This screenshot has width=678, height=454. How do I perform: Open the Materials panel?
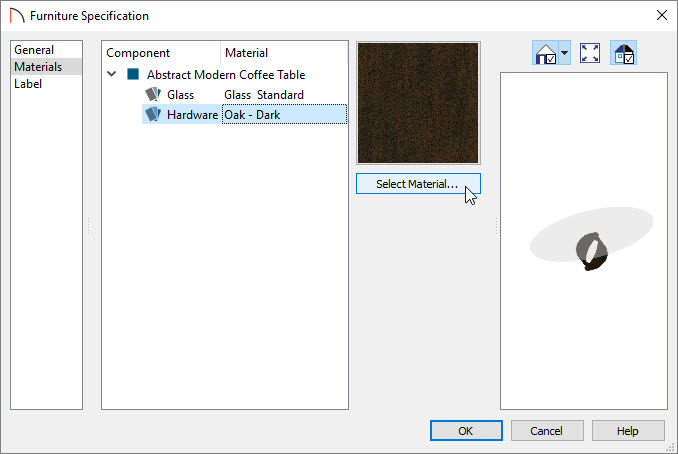click(x=46, y=67)
